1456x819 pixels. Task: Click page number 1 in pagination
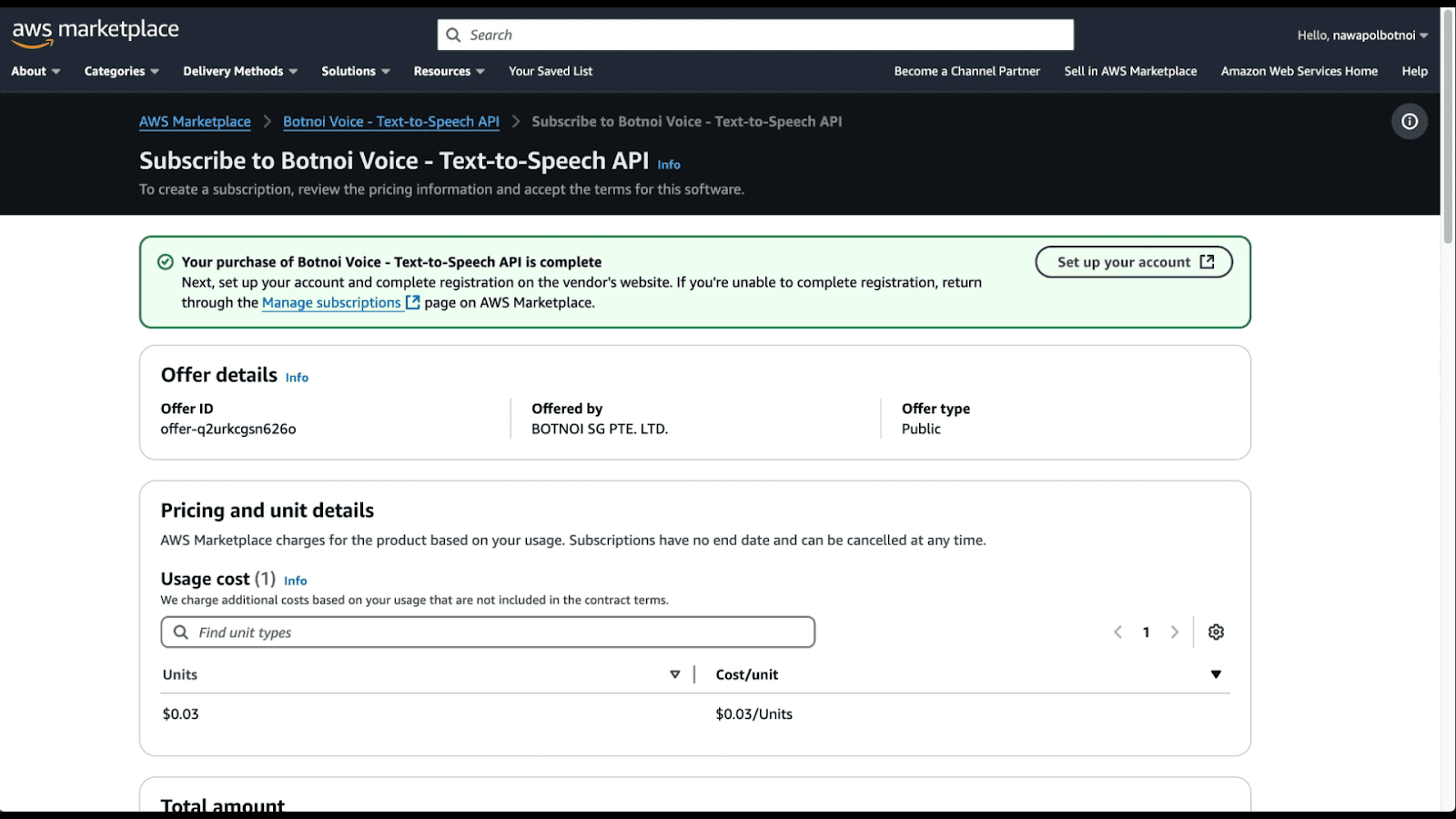[x=1147, y=632]
